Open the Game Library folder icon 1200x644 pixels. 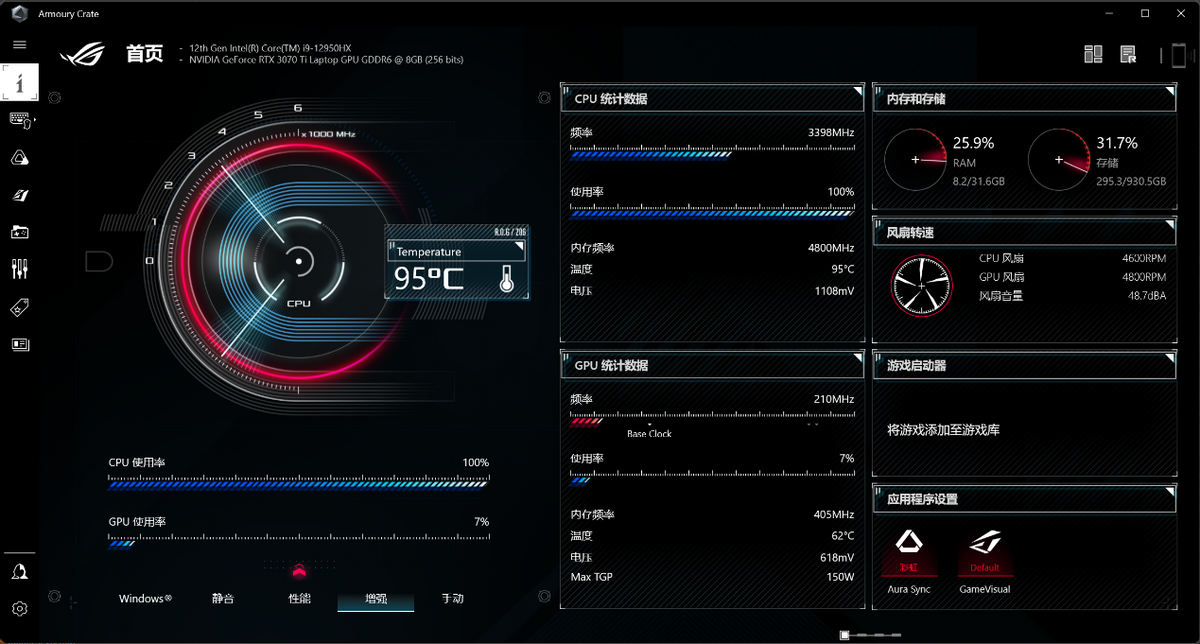click(x=19, y=232)
